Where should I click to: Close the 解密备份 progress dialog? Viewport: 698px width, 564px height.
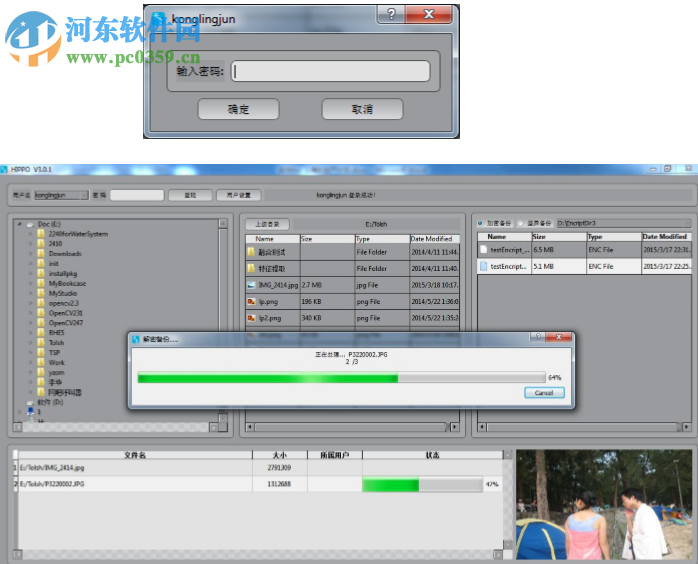coord(559,337)
